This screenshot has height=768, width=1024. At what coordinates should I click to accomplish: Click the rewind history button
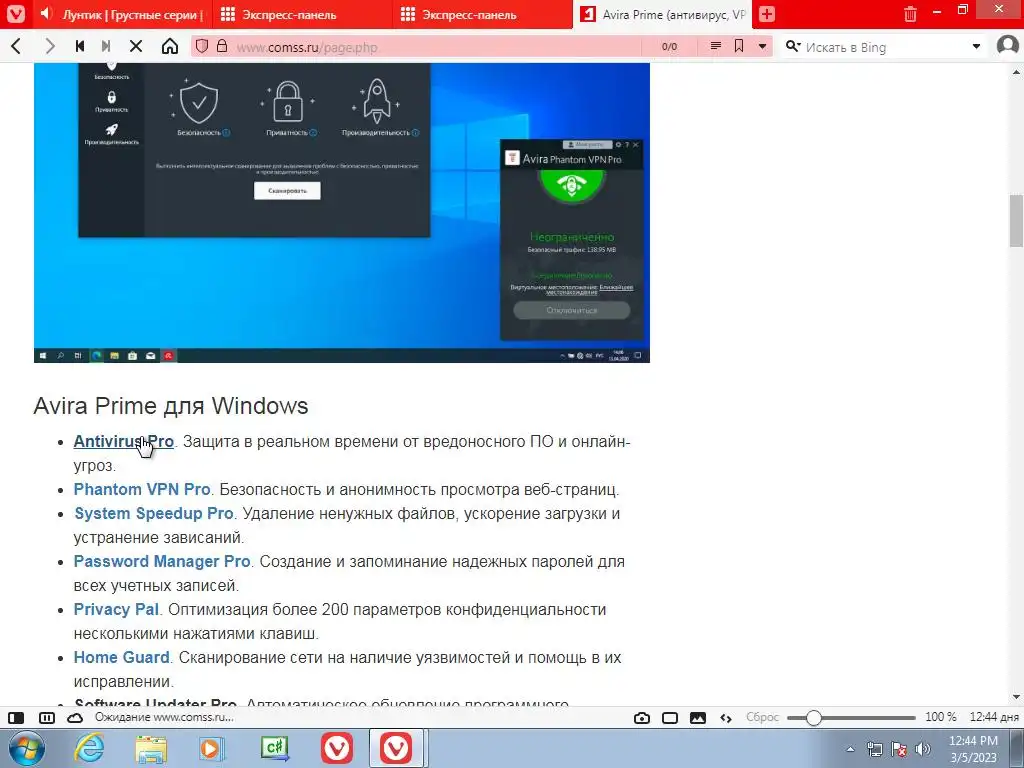pos(80,46)
